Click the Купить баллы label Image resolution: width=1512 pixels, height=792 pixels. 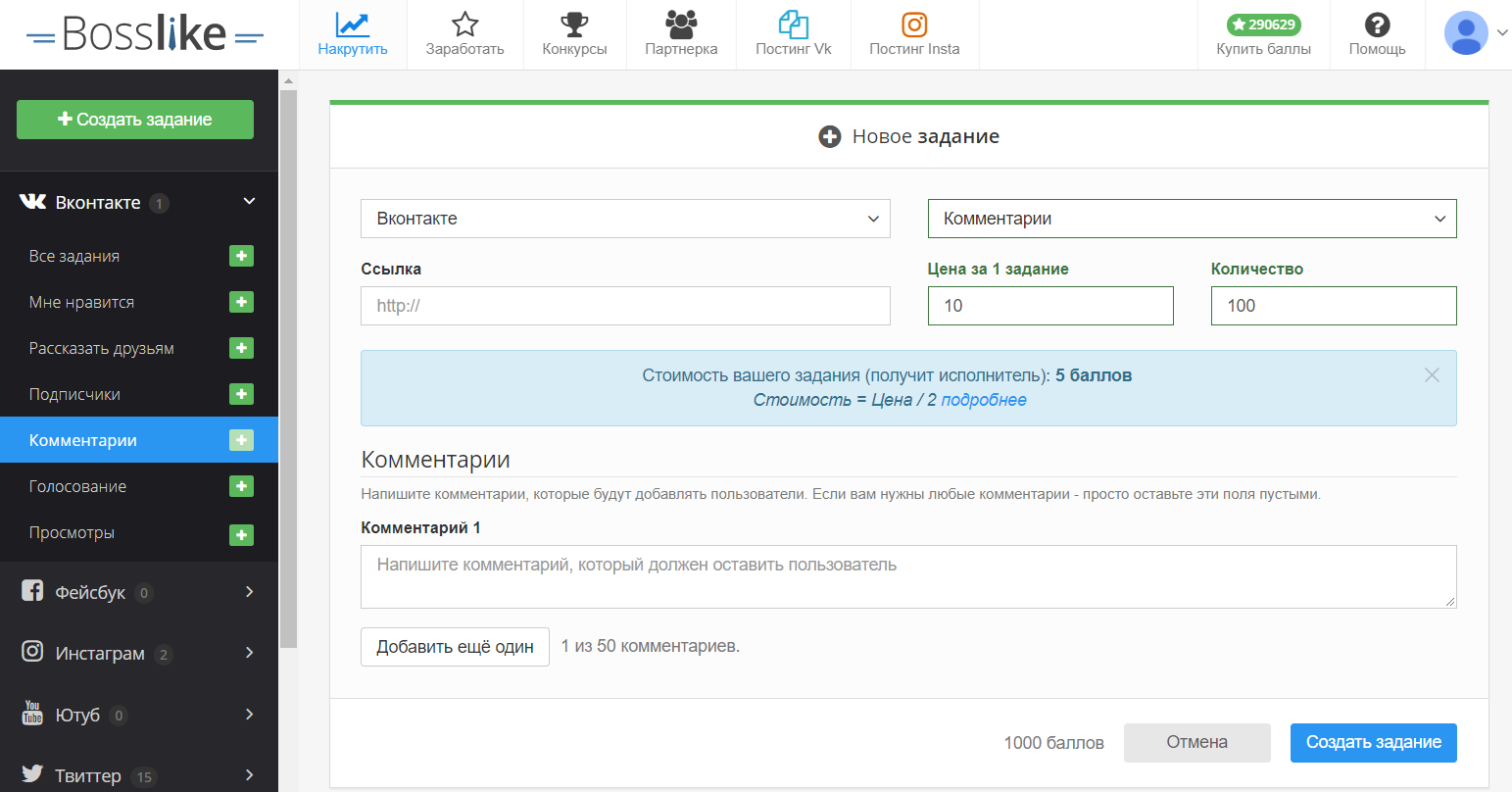click(x=1263, y=49)
